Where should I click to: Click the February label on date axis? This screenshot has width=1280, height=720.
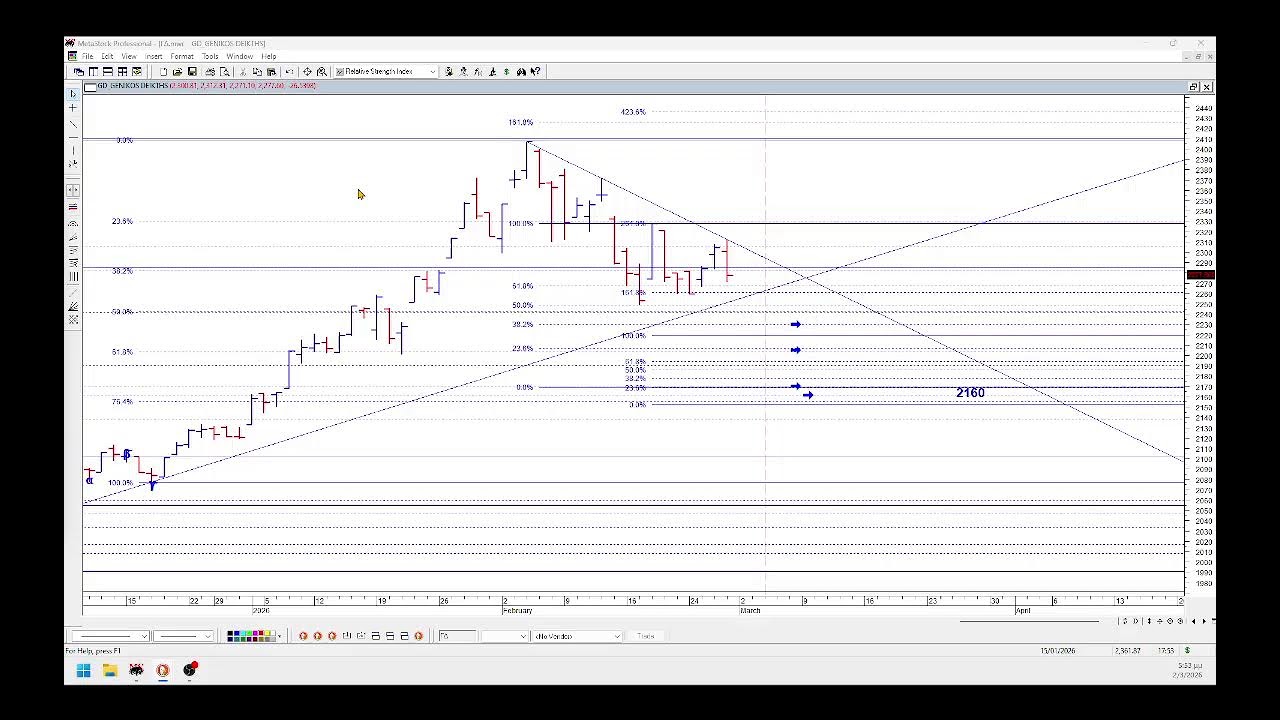(517, 610)
